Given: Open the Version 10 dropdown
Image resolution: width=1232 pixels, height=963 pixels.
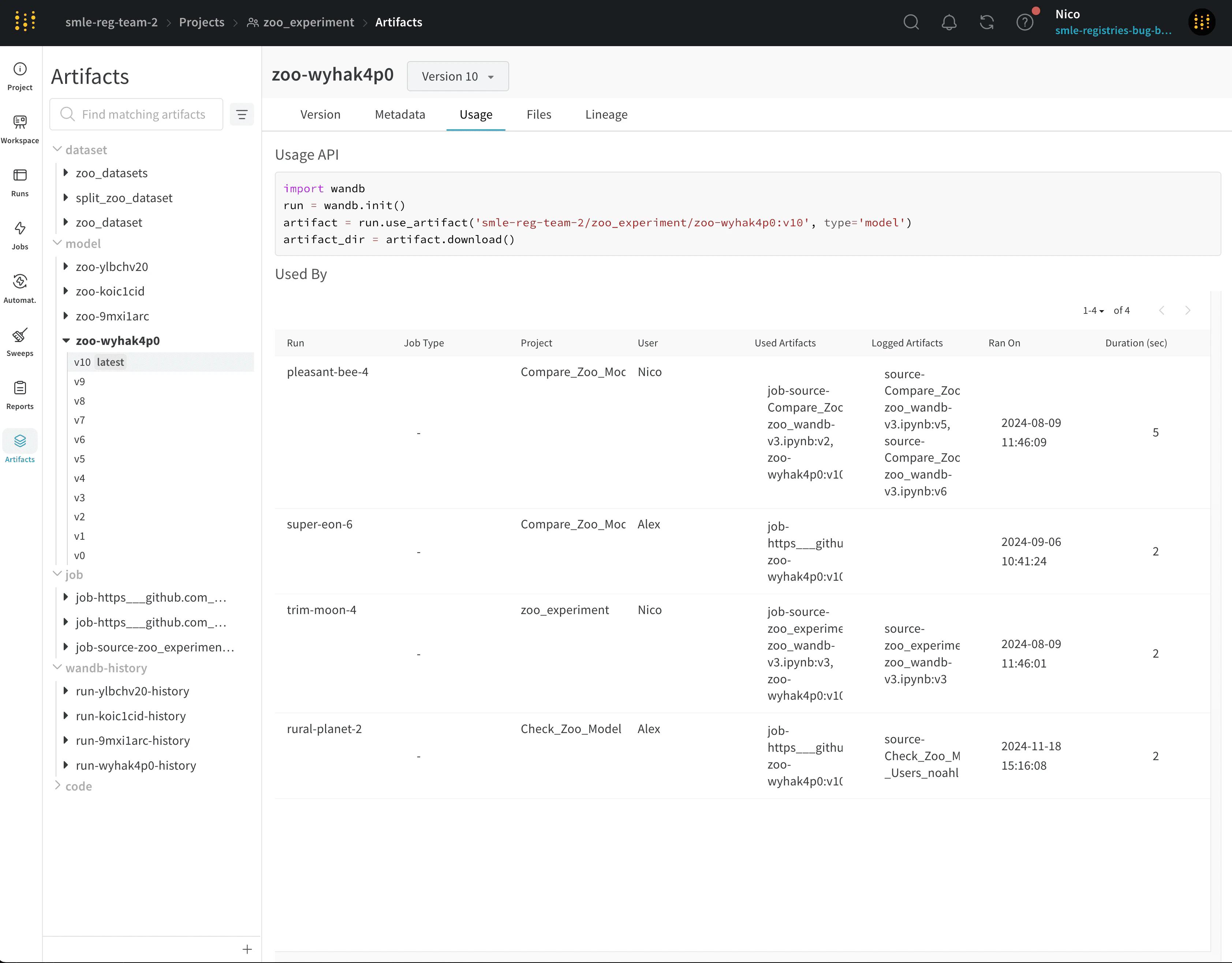Looking at the screenshot, I should point(458,76).
